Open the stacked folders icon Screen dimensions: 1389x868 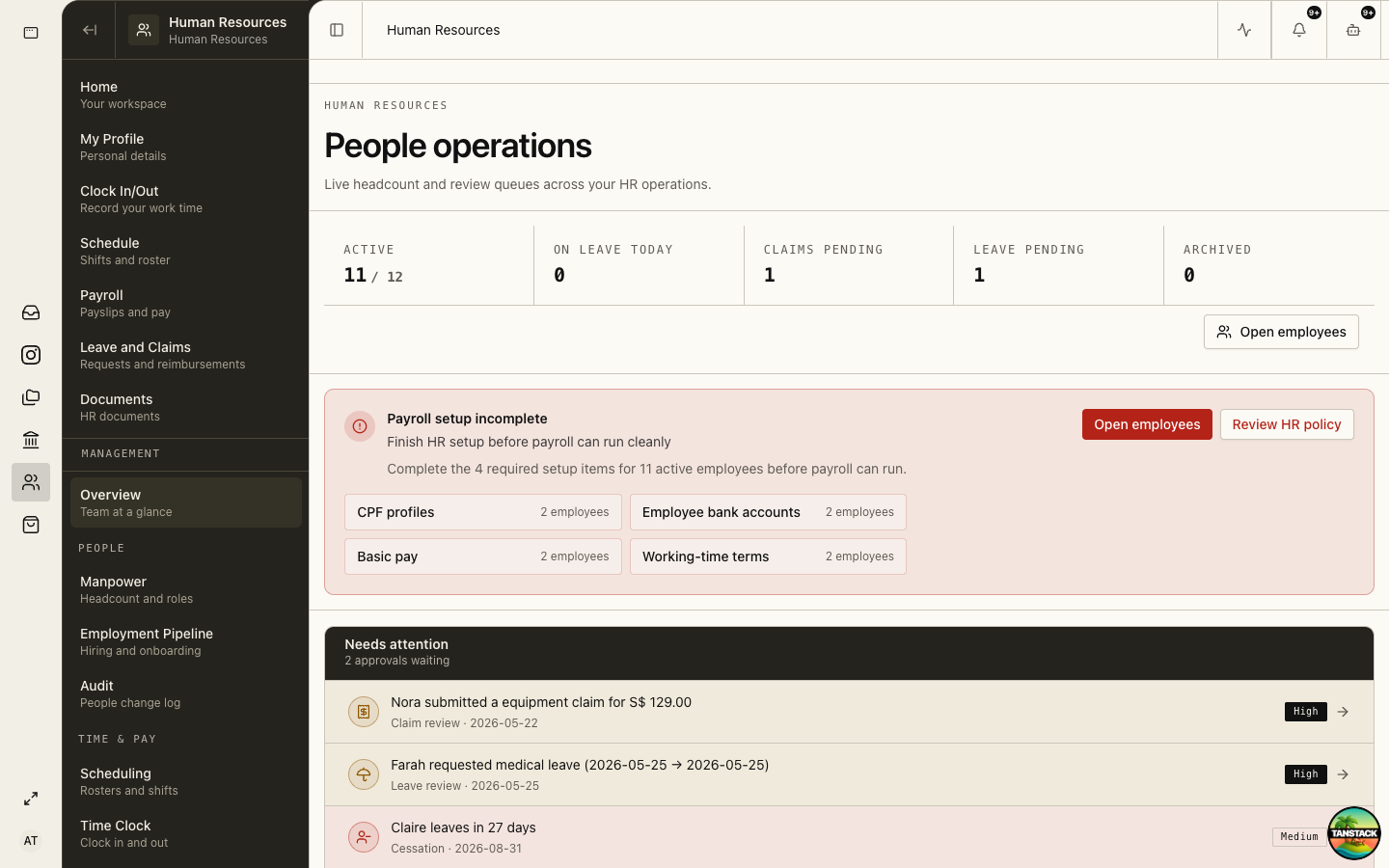(31, 397)
